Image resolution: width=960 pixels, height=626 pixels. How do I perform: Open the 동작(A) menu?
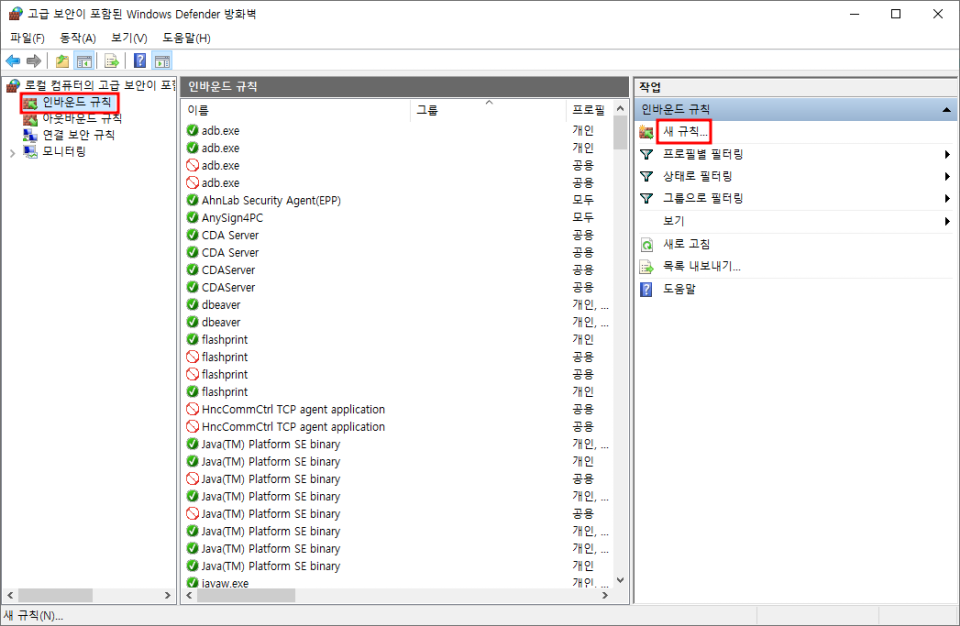click(x=78, y=38)
